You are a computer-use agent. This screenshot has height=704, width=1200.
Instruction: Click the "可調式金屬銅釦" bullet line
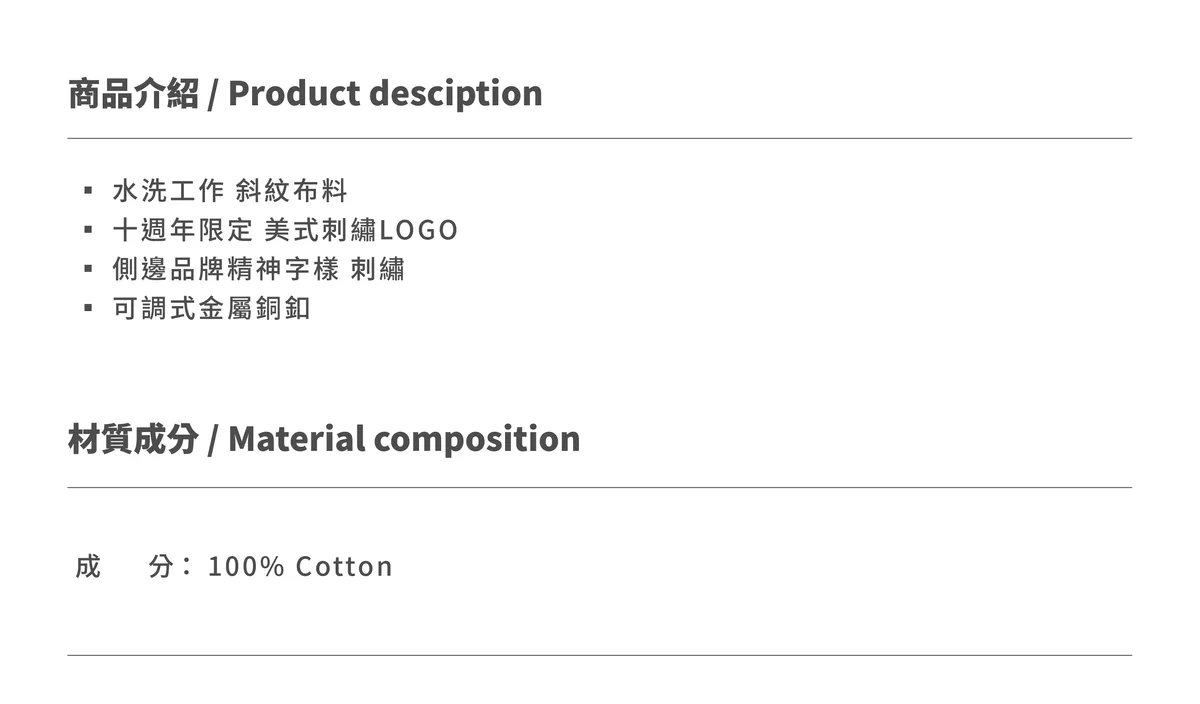(x=212, y=308)
